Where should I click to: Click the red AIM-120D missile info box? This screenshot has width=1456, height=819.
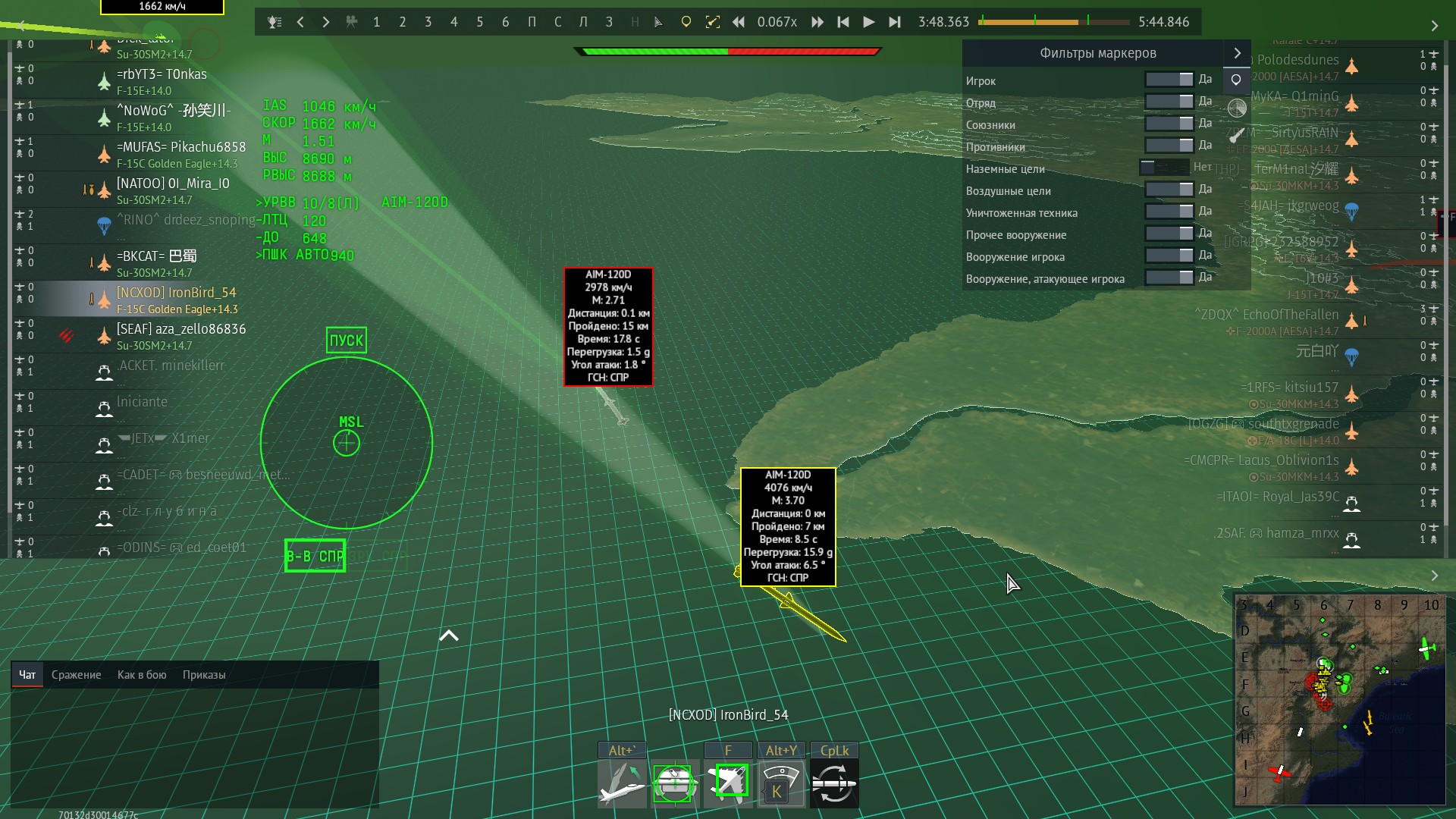click(608, 326)
